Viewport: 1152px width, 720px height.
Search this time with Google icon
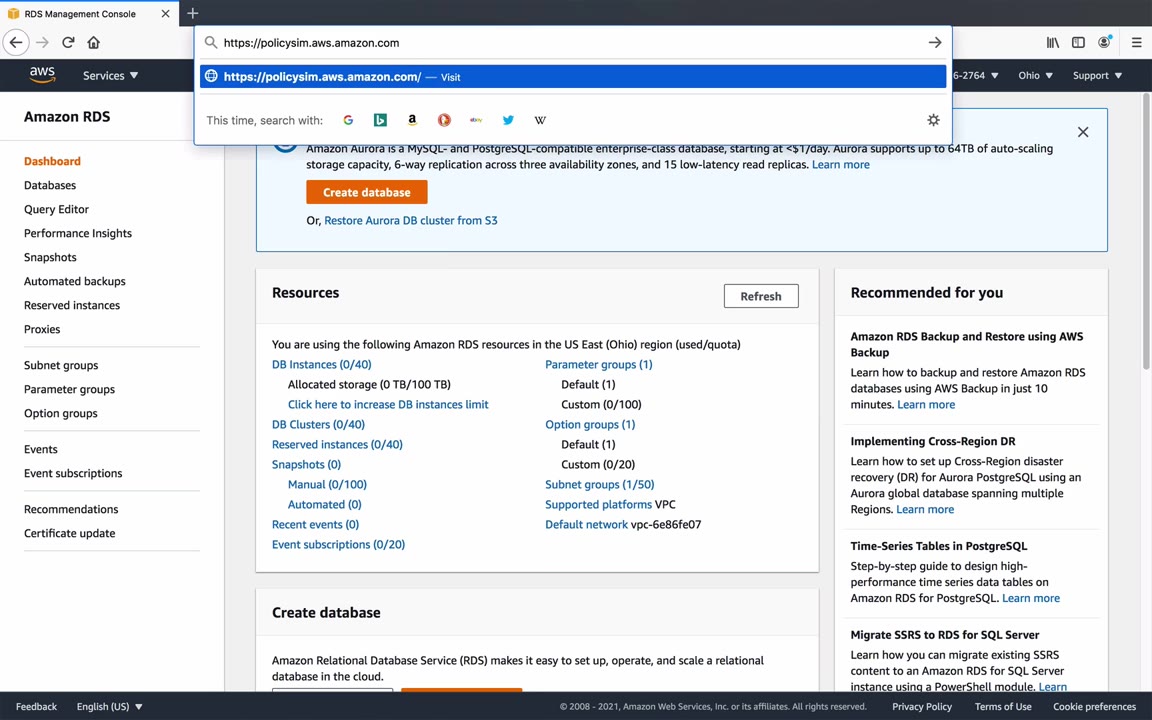coord(348,120)
